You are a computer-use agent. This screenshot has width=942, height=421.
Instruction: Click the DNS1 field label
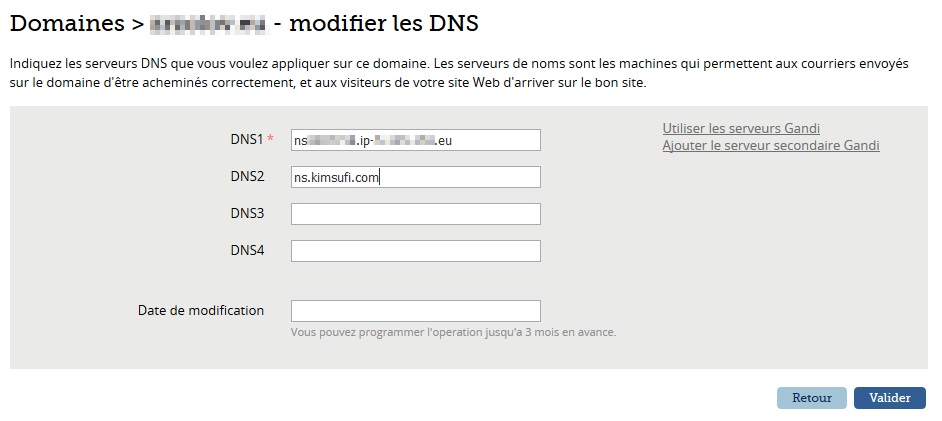pyautogui.click(x=245, y=139)
